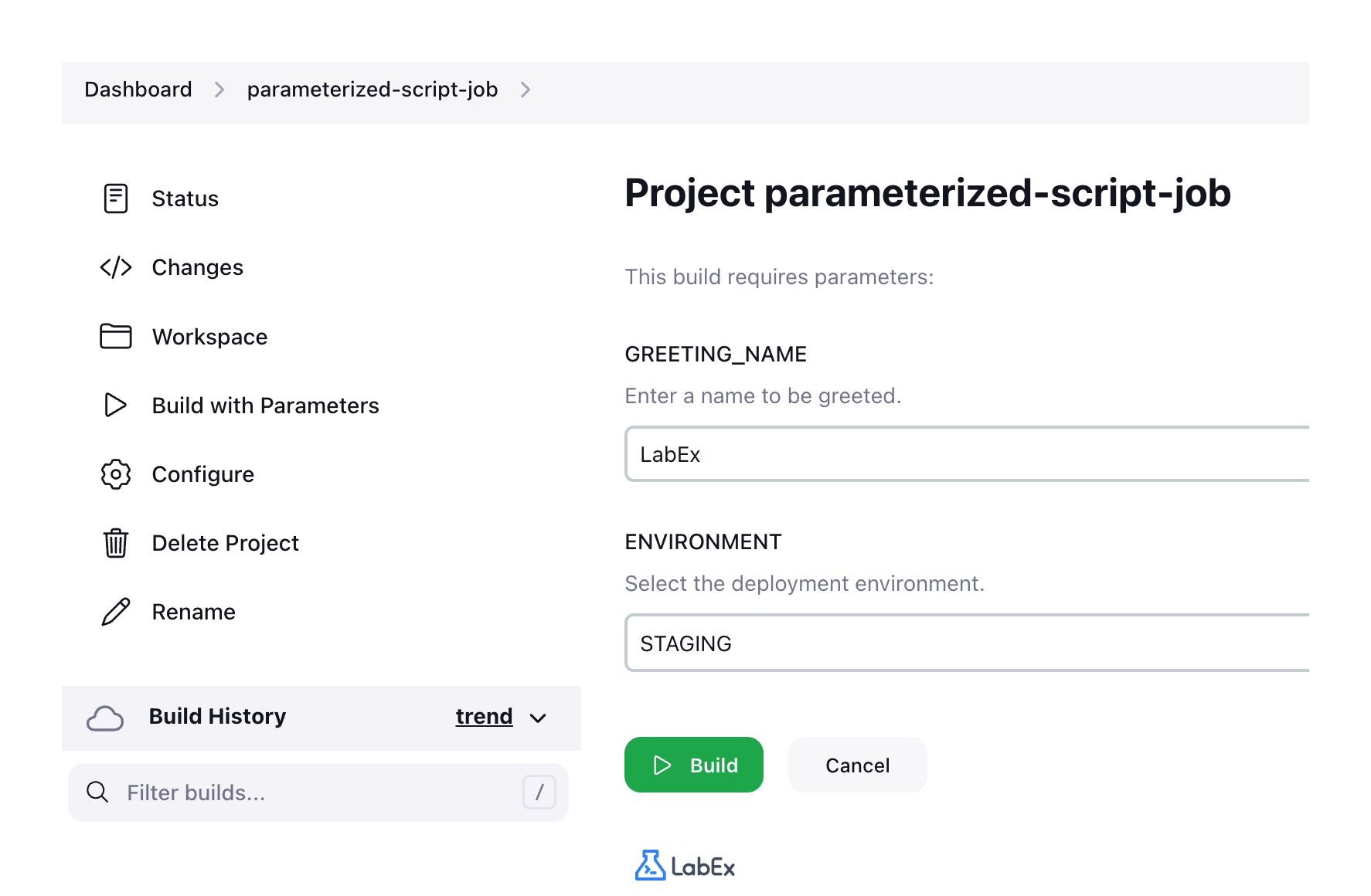Expand the Build History trend chevron
Image resolution: width=1371 pixels, height=896 pixels.
tap(539, 718)
